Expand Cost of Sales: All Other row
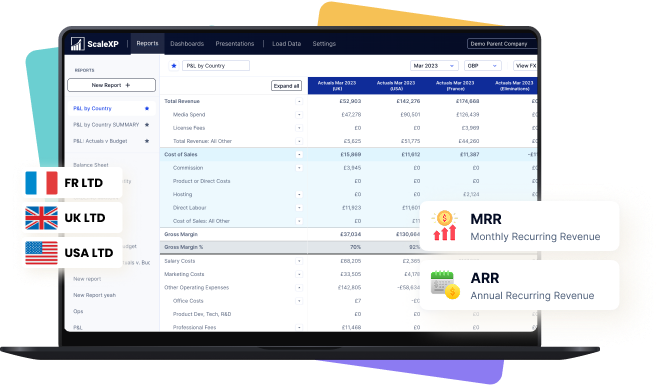 point(299,221)
